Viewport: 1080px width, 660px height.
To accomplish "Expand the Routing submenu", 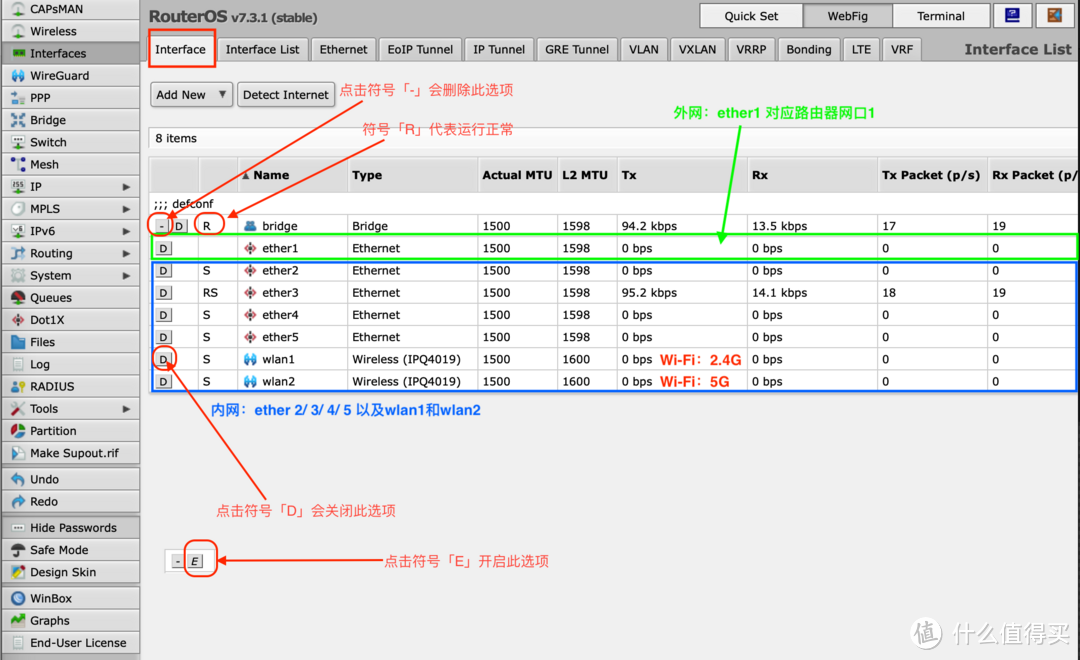I will coord(126,254).
